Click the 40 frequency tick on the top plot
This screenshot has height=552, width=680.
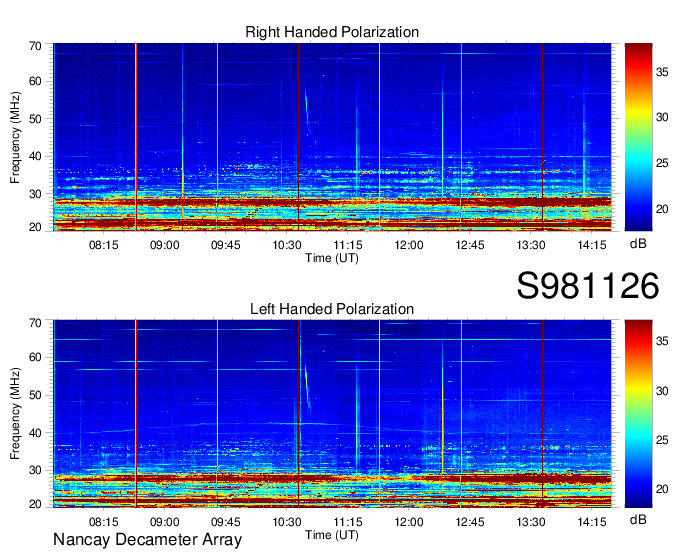point(35,156)
